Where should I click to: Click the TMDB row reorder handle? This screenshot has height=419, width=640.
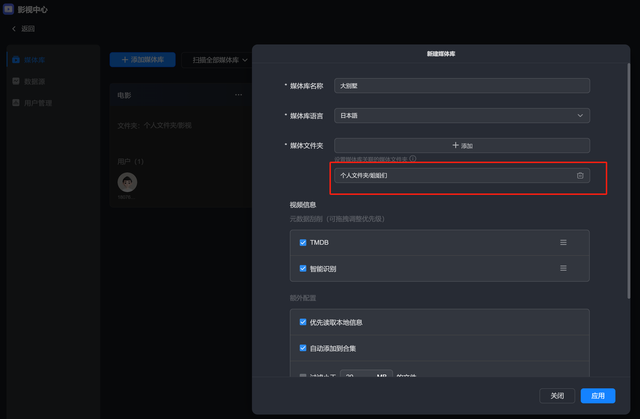(563, 242)
